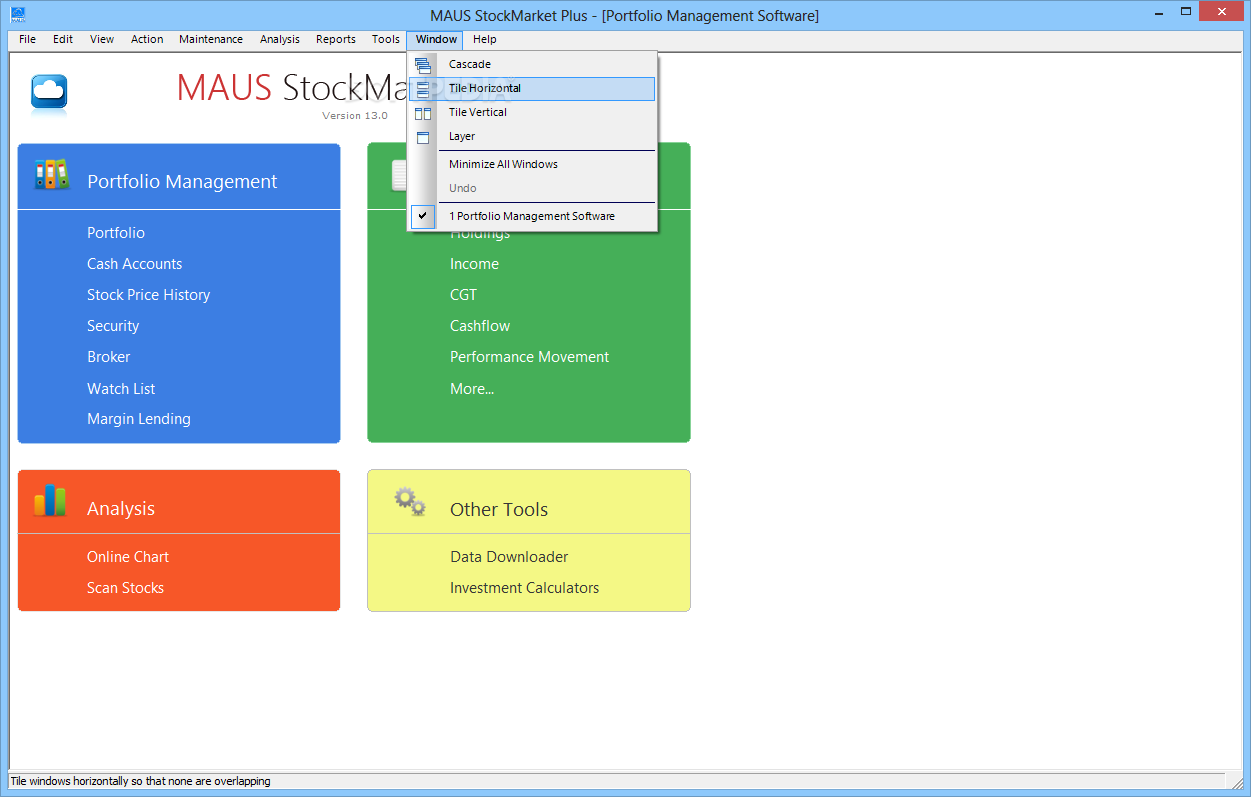The image size is (1251, 797).
Task: Open the File menu
Action: click(27, 39)
